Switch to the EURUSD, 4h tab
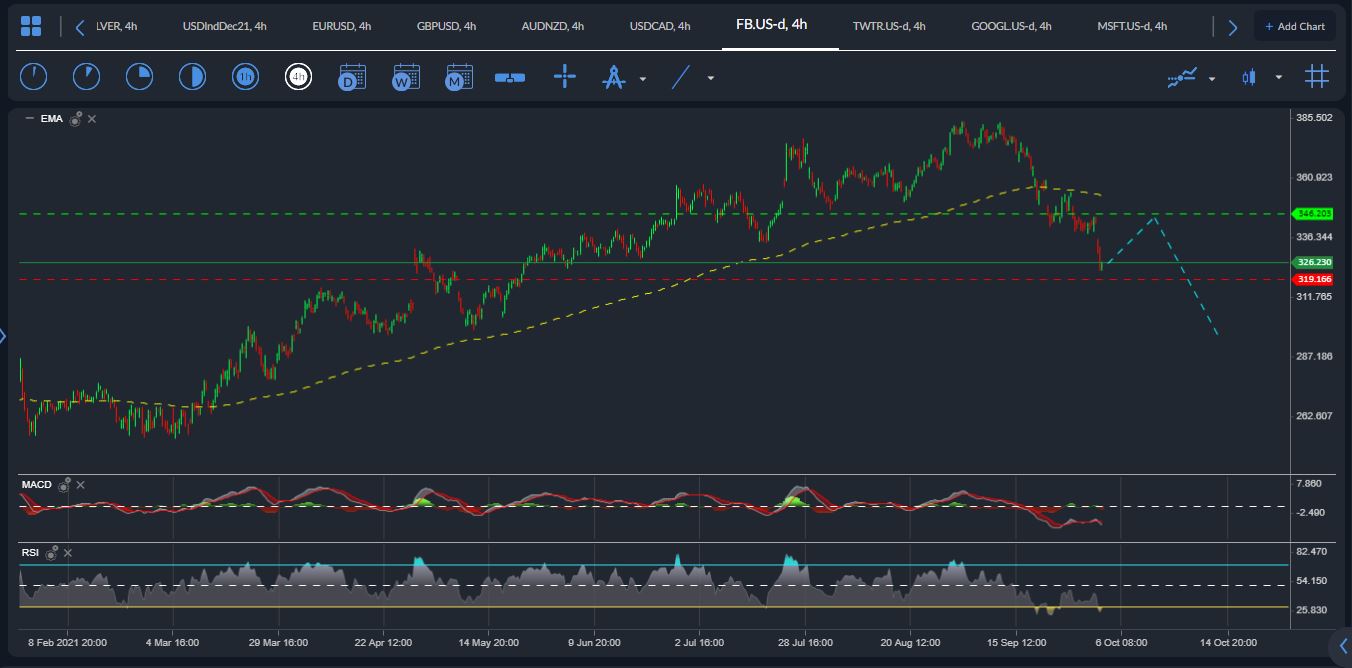Viewport: 1352px width, 668px height. pos(341,26)
